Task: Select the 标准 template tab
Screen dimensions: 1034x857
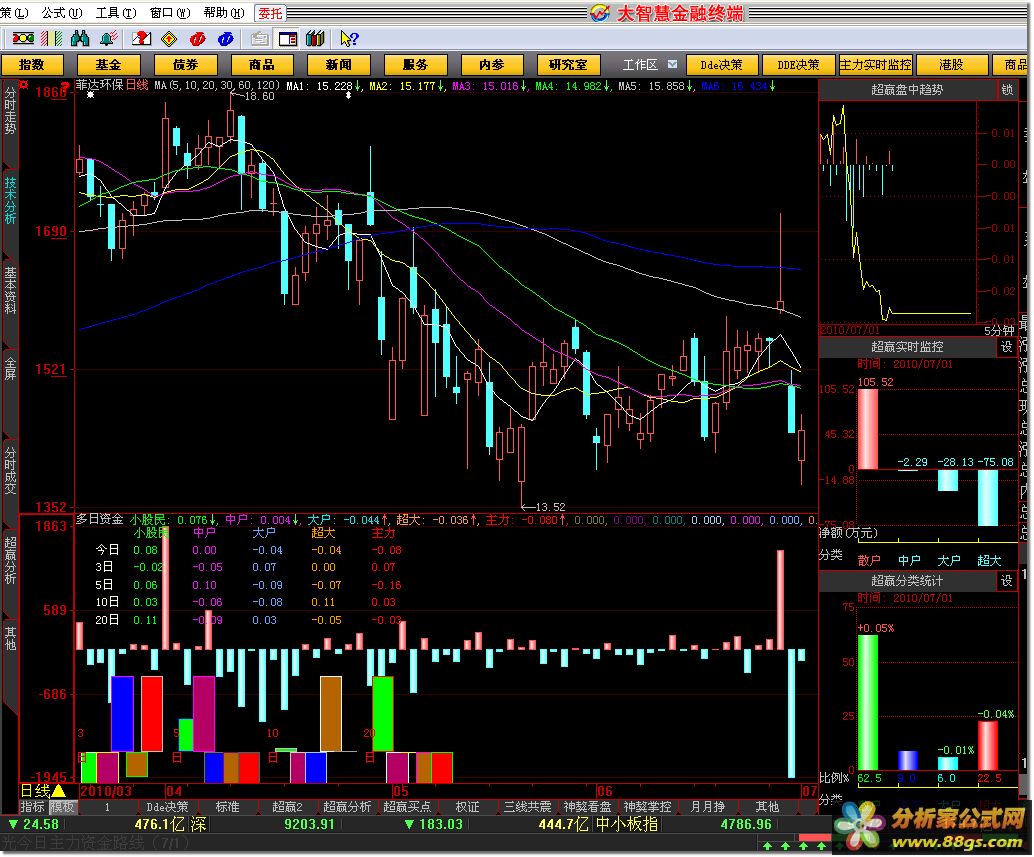Action: tap(228, 807)
